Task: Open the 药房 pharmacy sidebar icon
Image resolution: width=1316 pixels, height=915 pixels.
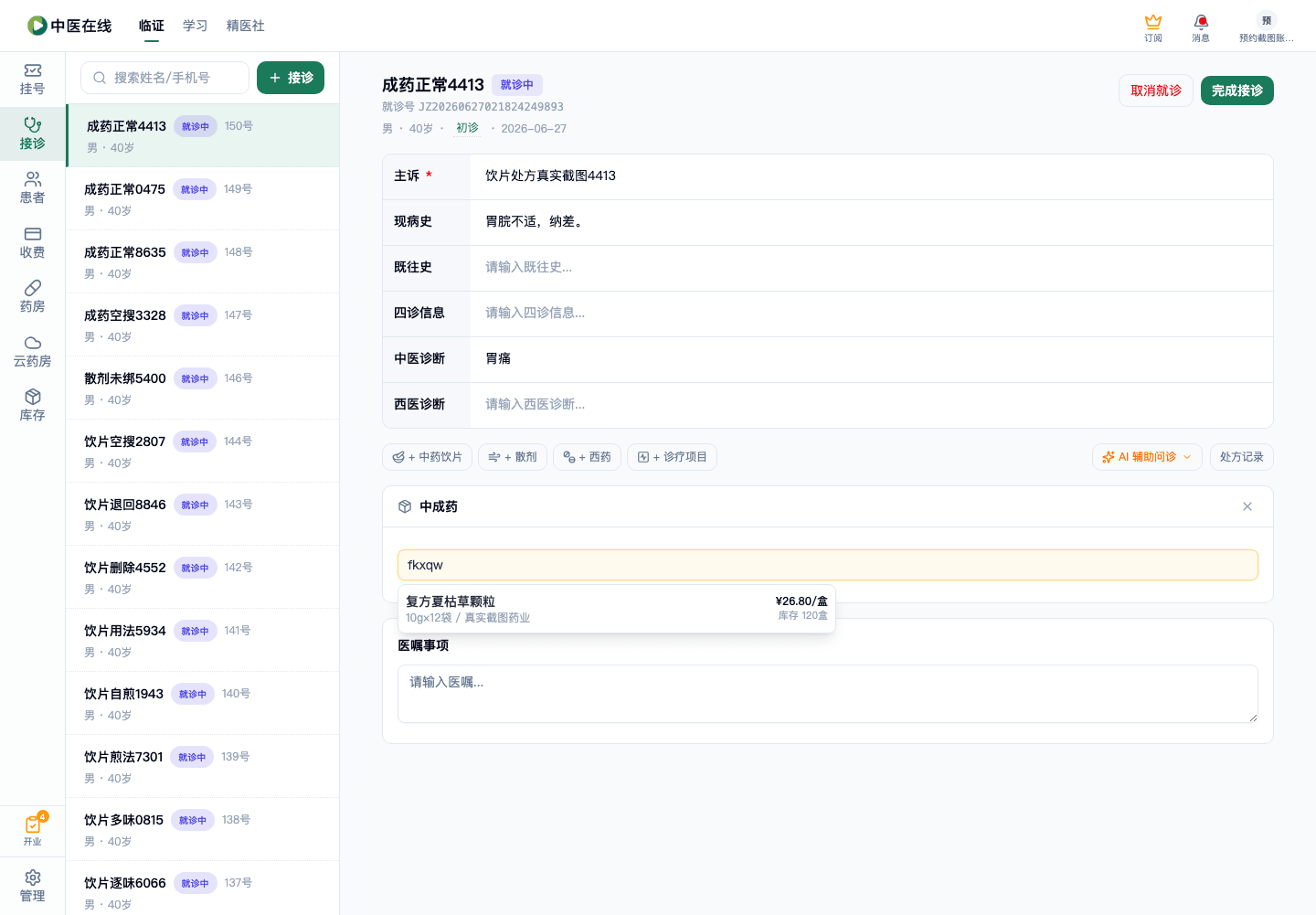Action: point(32,297)
